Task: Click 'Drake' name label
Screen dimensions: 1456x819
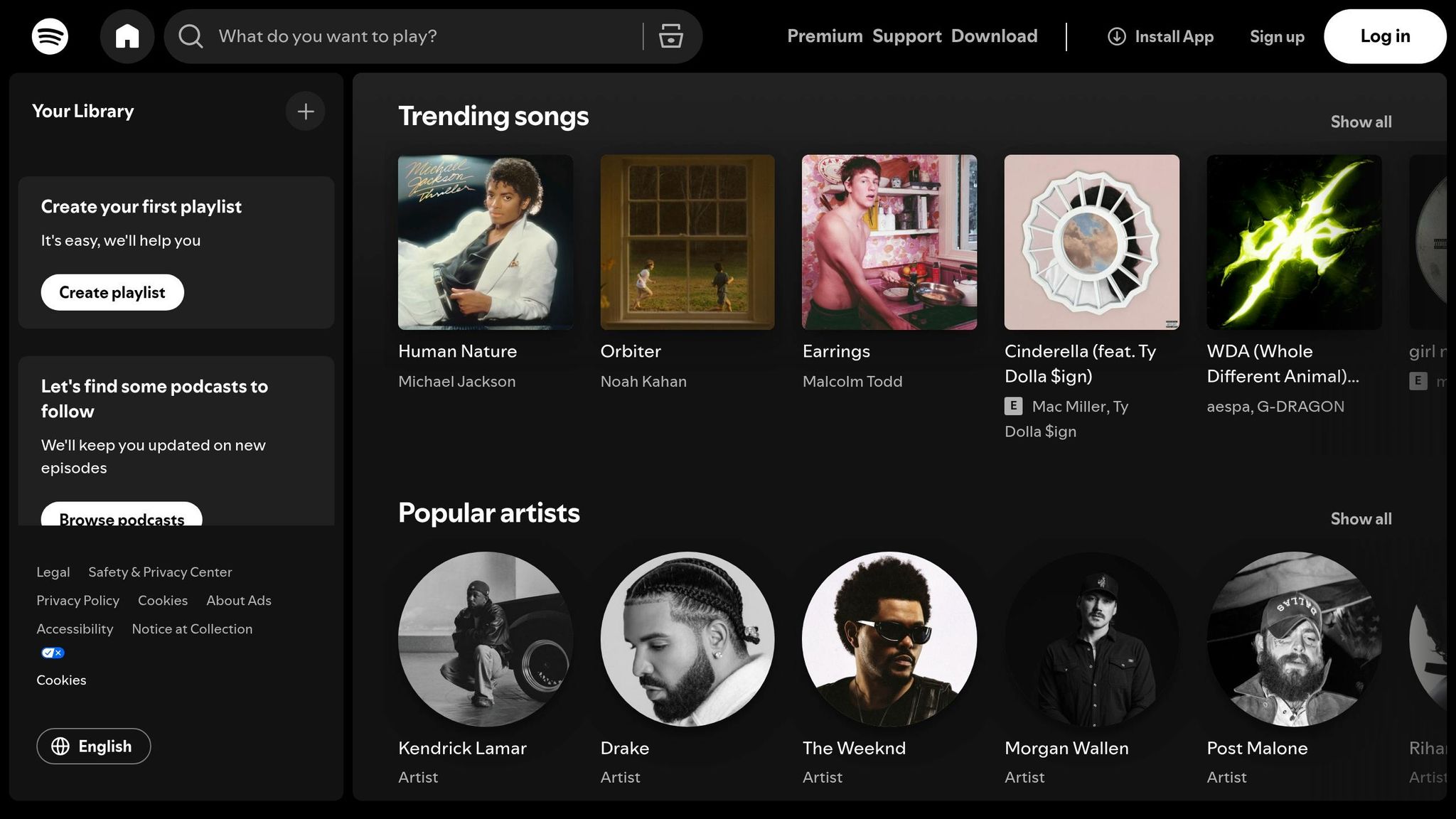Action: (624, 749)
